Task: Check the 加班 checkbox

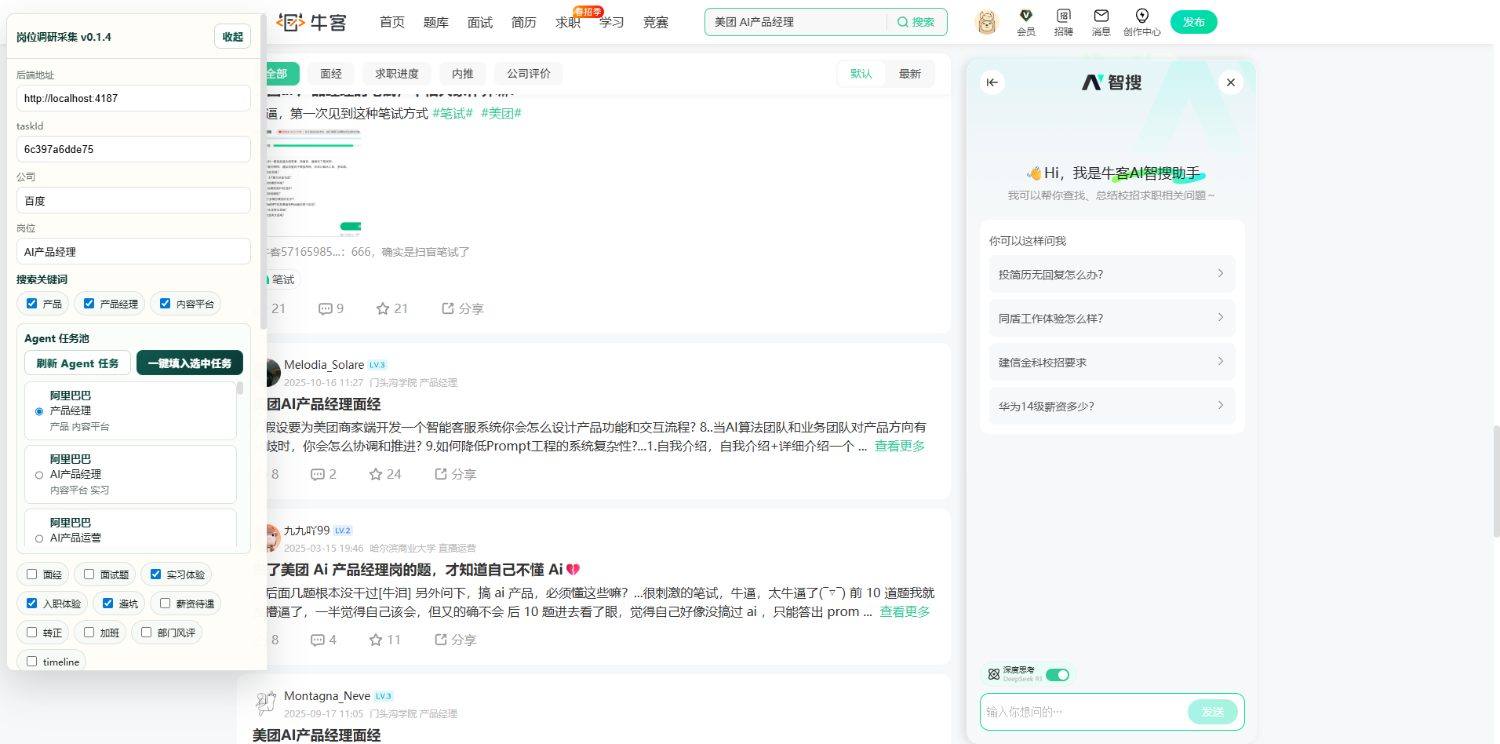Action: pos(89,632)
